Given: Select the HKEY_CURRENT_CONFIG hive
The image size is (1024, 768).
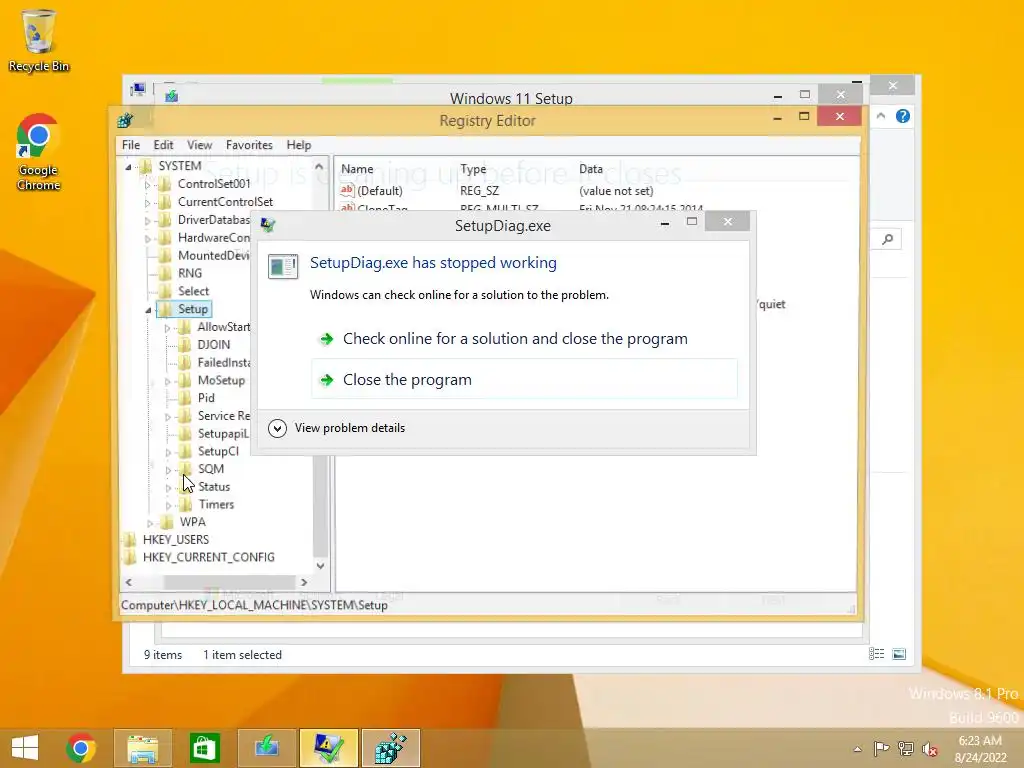Looking at the screenshot, I should 208,557.
